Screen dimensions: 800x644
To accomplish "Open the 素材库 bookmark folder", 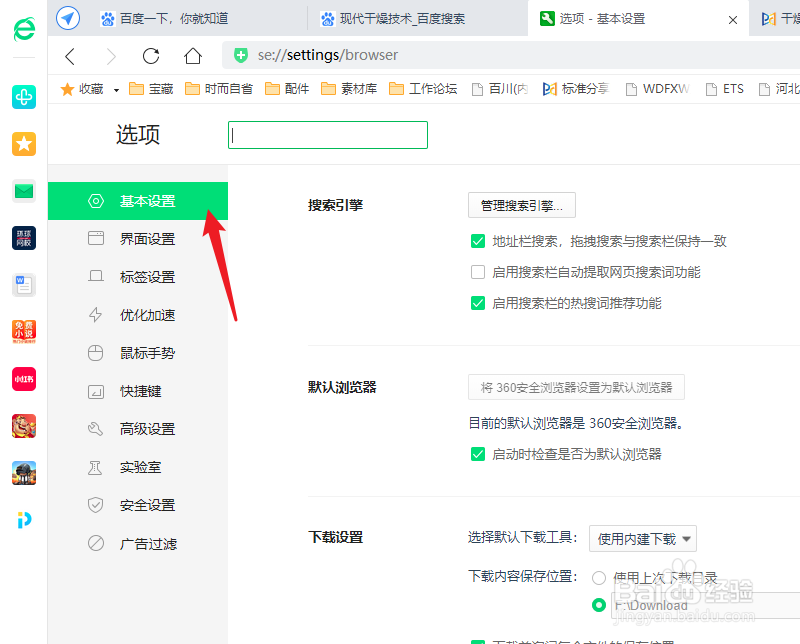I will point(349,89).
